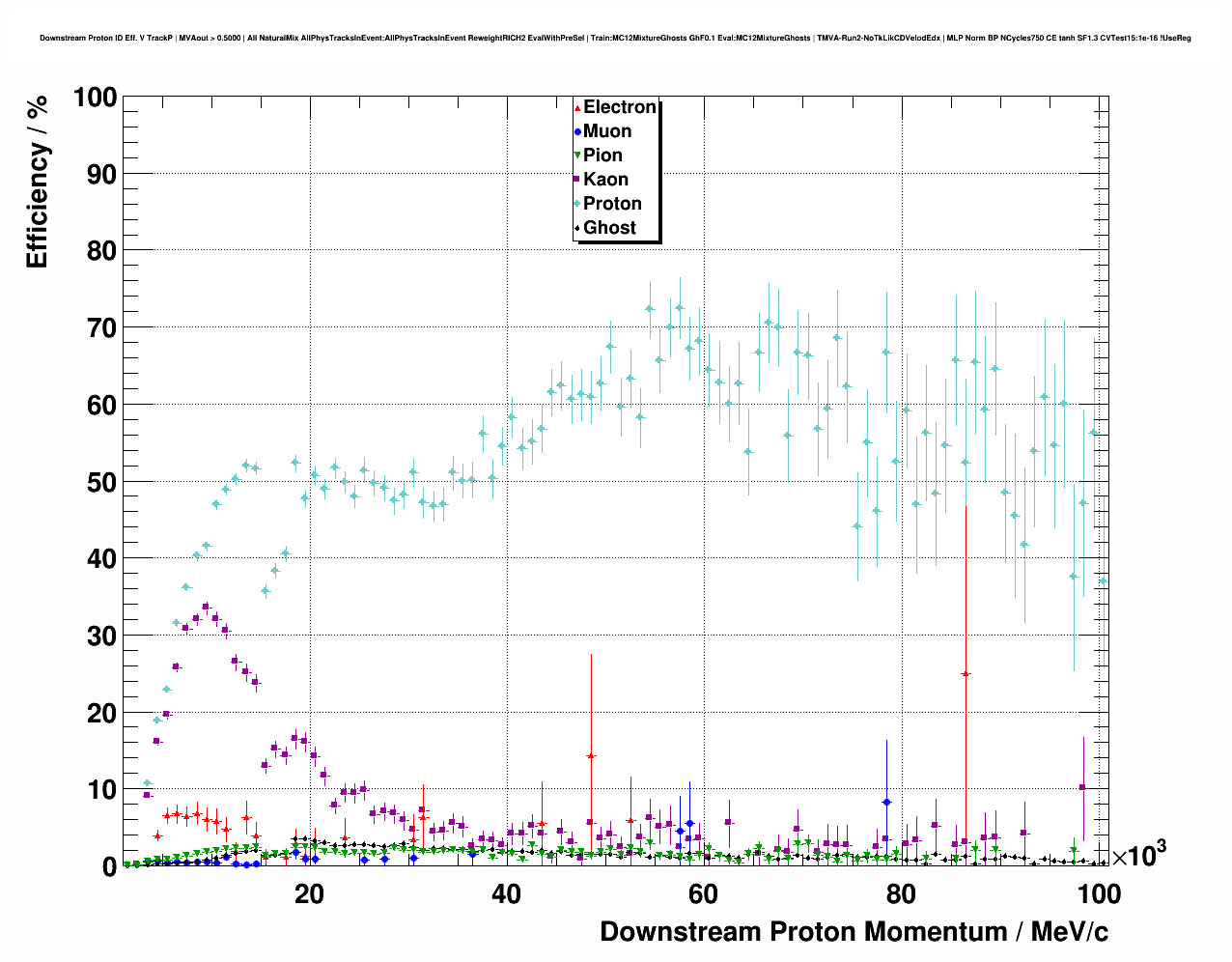Select the purple Kaon square legend marker
This screenshot has height=962, width=1232.
pos(577,180)
